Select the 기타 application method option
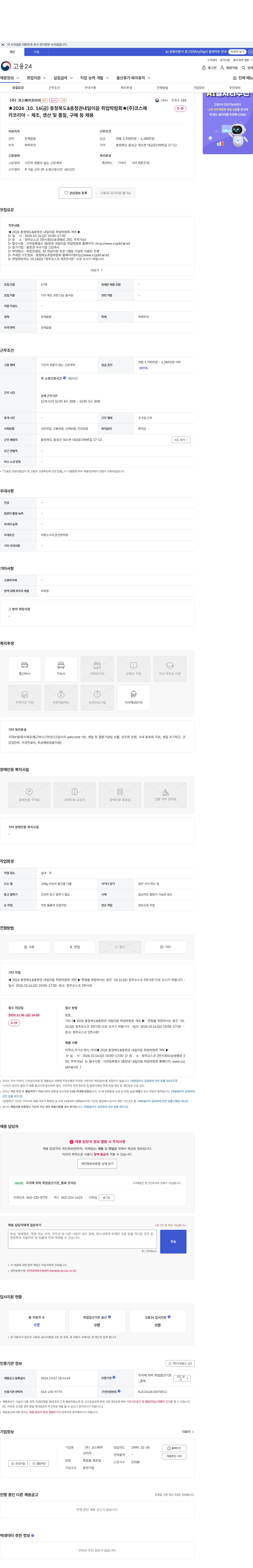The image size is (253, 1568). (165, 947)
